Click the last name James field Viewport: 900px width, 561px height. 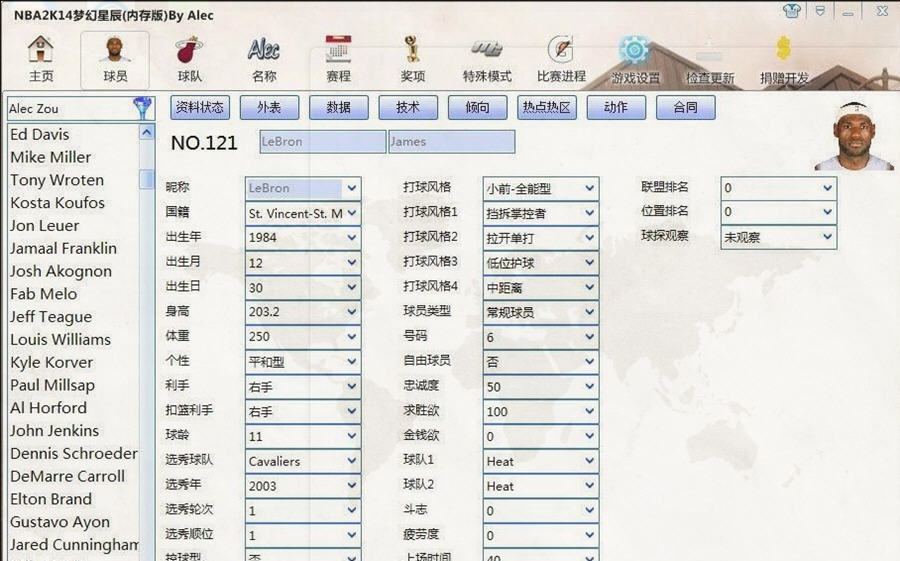452,142
